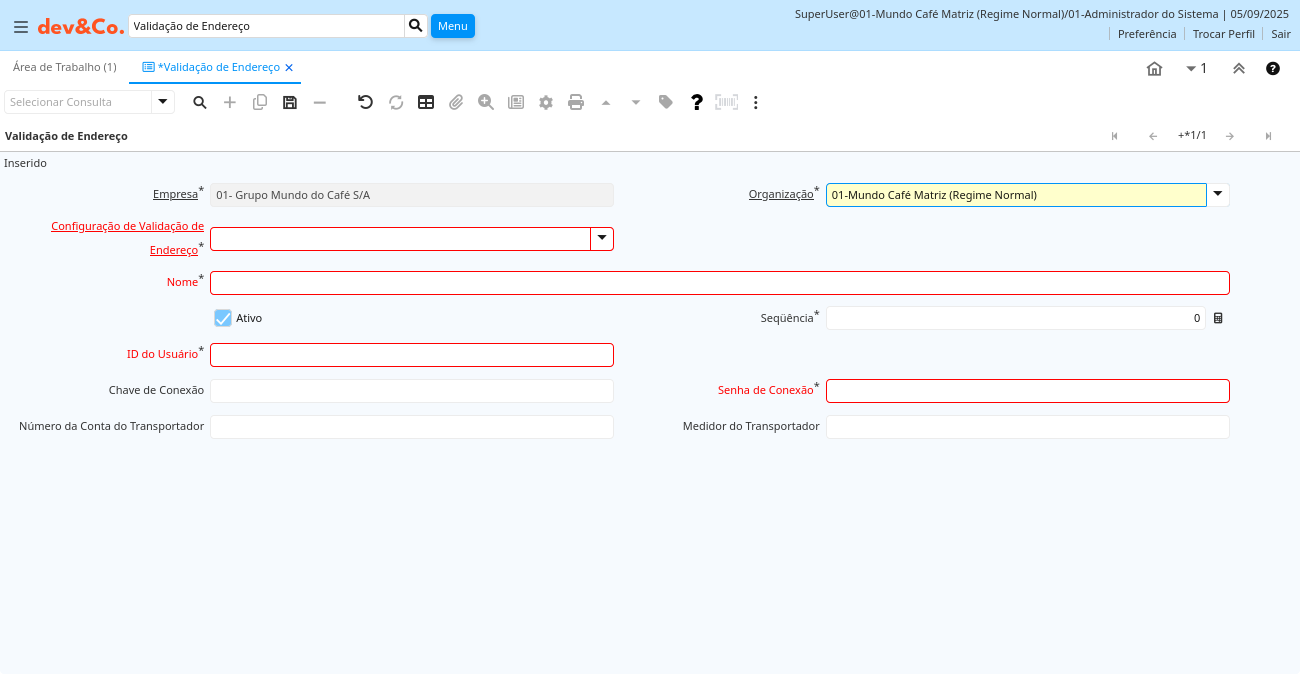Click the black question mark help icon
Viewport: 1300px width, 674px height.
coord(697,102)
